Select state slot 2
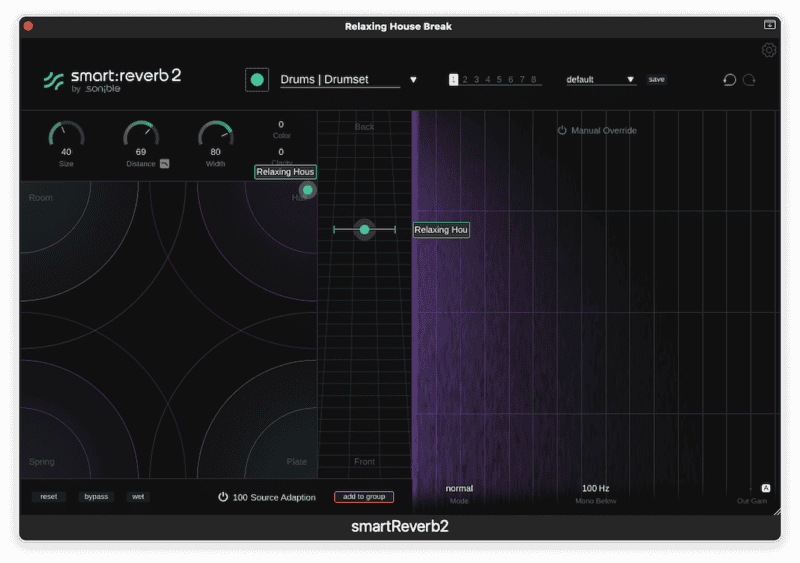The width and height of the screenshot is (800, 563). [x=465, y=80]
